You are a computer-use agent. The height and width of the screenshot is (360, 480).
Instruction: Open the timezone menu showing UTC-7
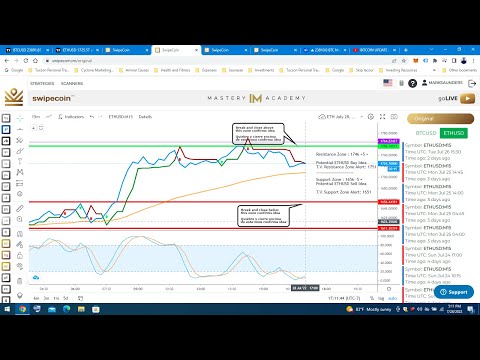point(344,298)
